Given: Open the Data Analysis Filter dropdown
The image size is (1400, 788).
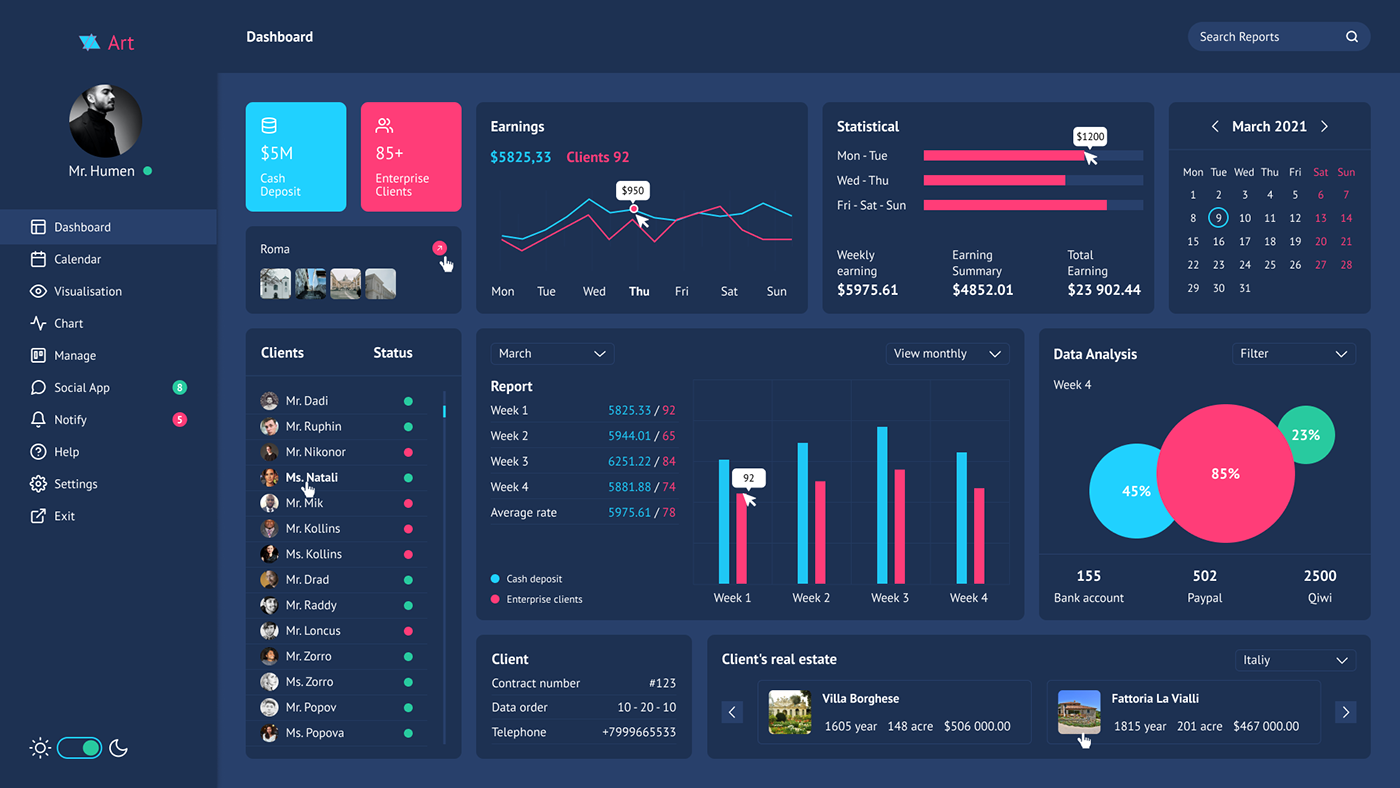Looking at the screenshot, I should pyautogui.click(x=1294, y=353).
